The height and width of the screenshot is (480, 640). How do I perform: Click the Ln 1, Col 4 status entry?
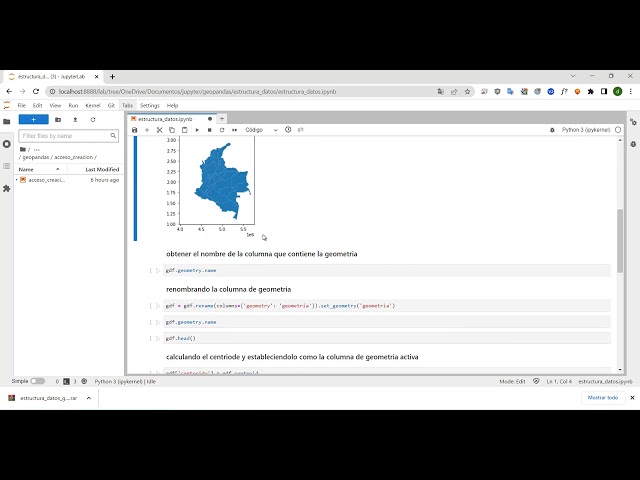click(559, 381)
